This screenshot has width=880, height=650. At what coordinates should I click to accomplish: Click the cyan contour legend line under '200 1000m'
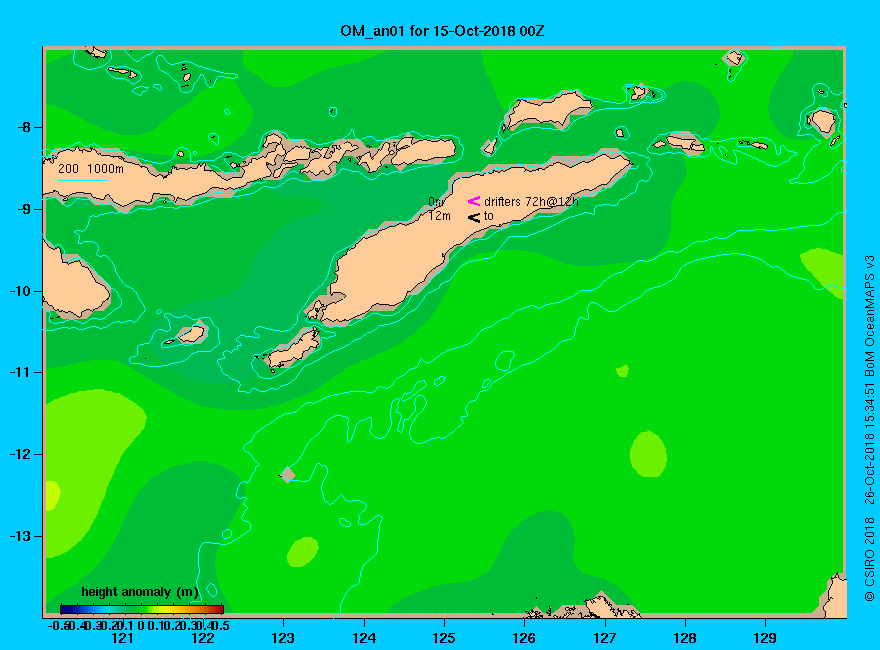point(82,180)
